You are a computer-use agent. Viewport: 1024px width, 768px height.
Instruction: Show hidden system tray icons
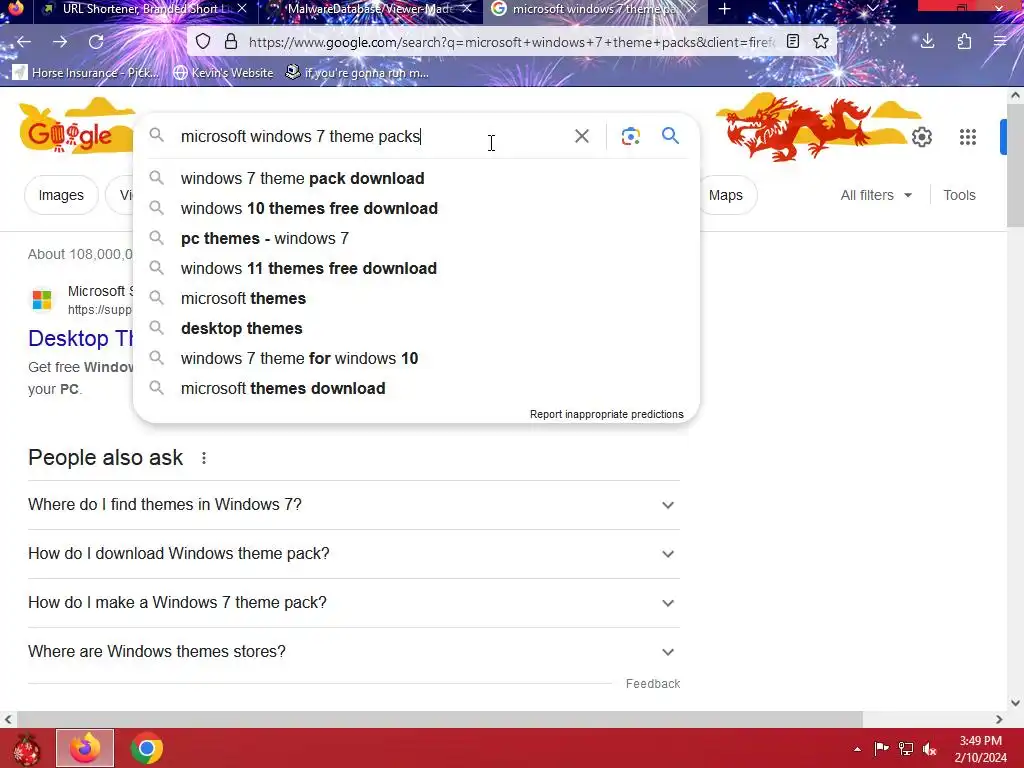857,749
